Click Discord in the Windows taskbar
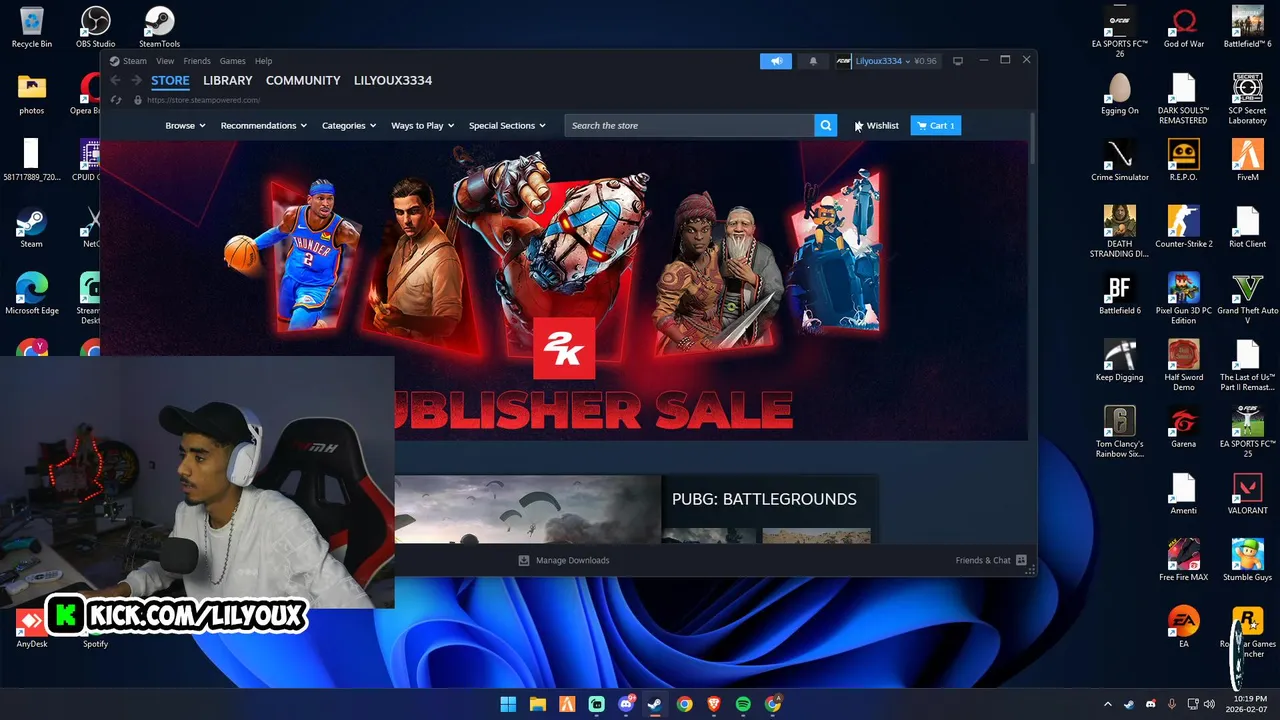This screenshot has height=720, width=1280. point(626,704)
